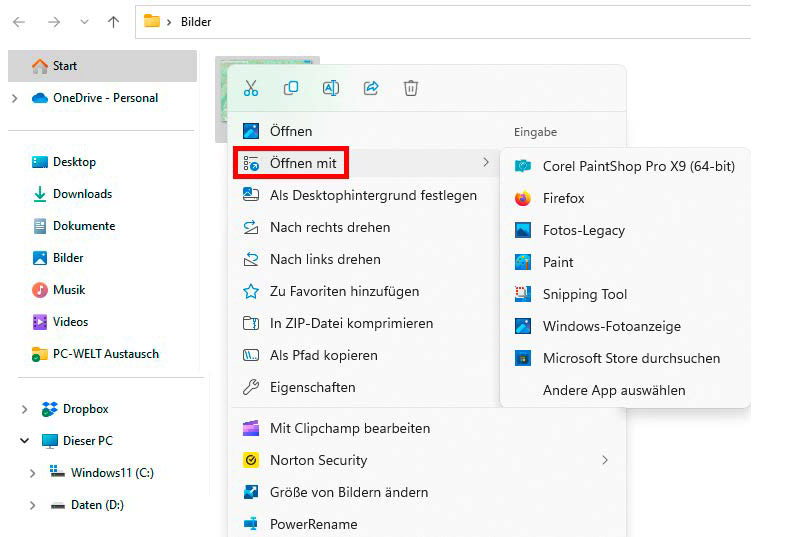Screen dimensions: 788x537
Task: Select Als Pfad kopieren
Action: click(x=364, y=355)
